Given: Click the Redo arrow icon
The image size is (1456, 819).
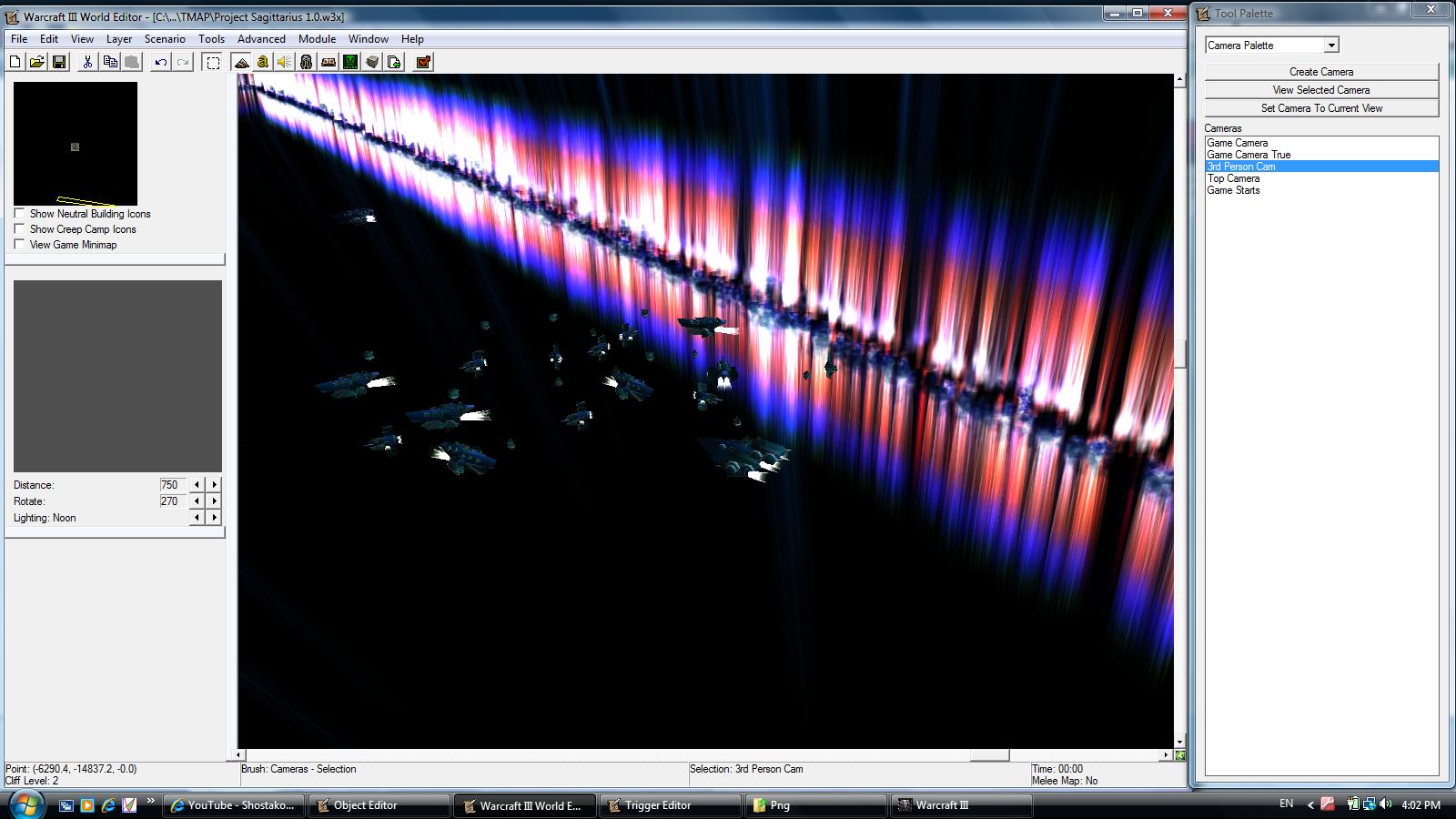Looking at the screenshot, I should pos(183,62).
